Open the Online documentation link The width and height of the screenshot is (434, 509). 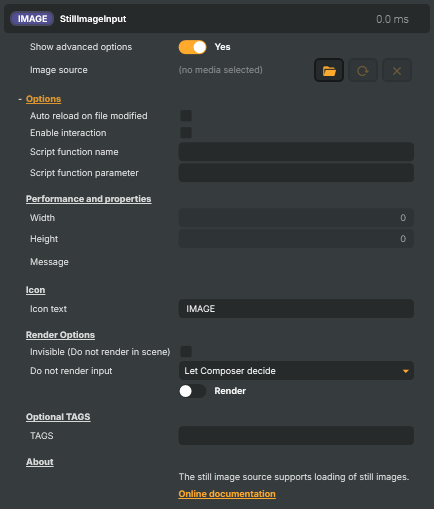[227, 494]
